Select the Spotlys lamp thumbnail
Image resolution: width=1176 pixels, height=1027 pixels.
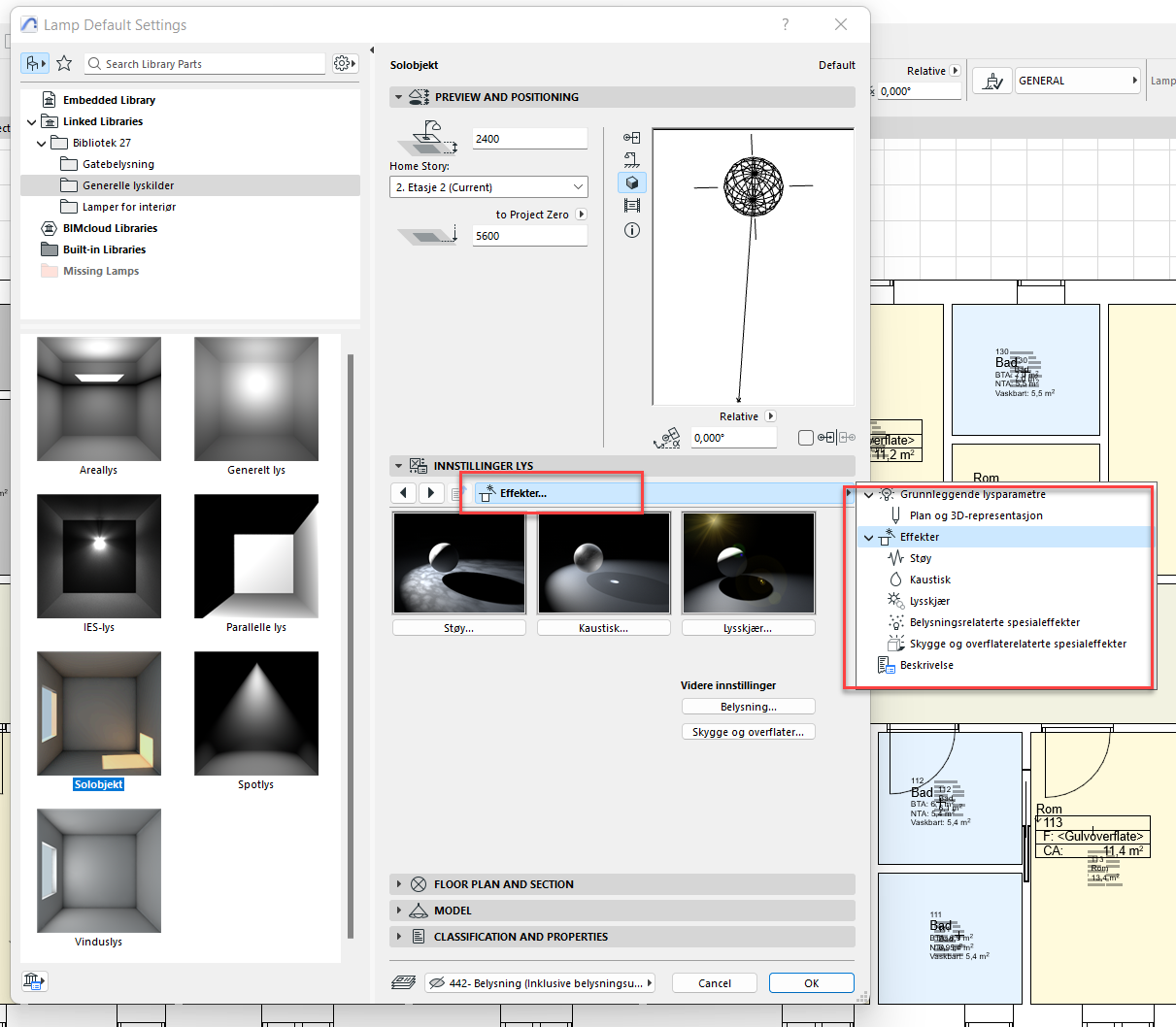pyautogui.click(x=256, y=713)
